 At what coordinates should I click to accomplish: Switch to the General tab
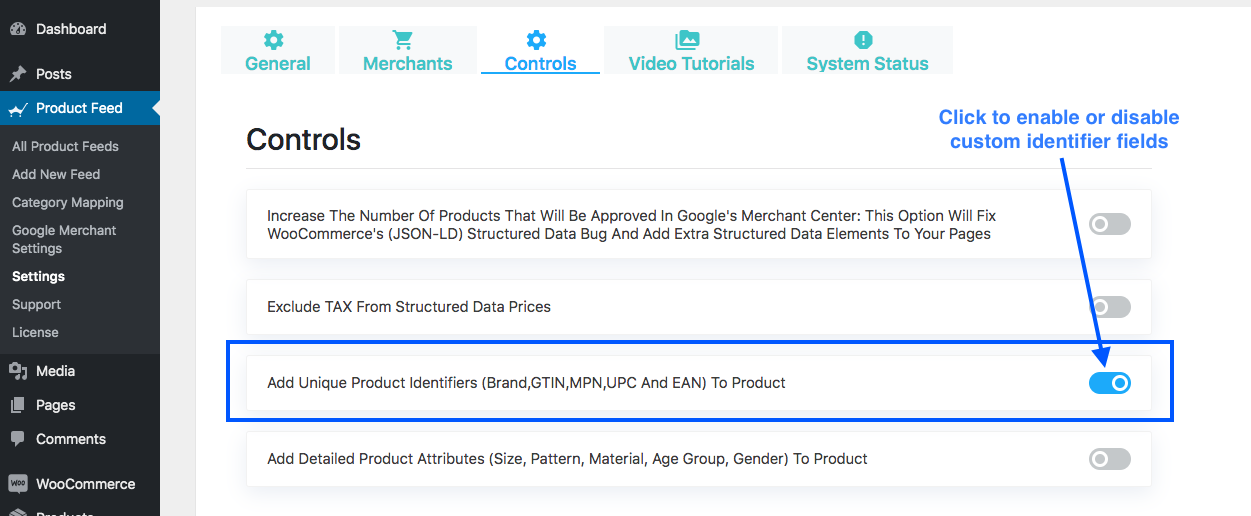pyautogui.click(x=277, y=51)
